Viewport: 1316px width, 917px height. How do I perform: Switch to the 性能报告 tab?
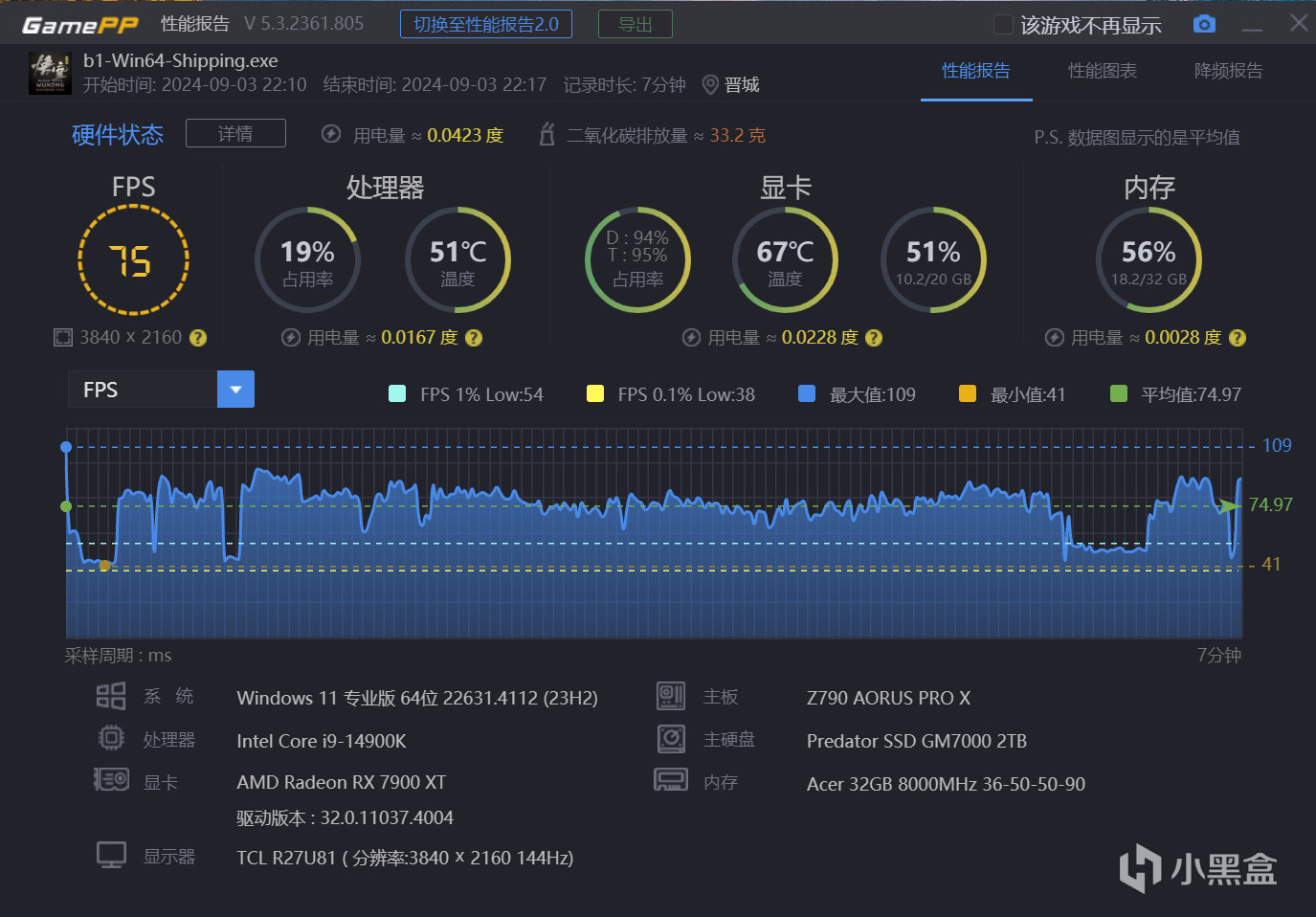point(976,71)
